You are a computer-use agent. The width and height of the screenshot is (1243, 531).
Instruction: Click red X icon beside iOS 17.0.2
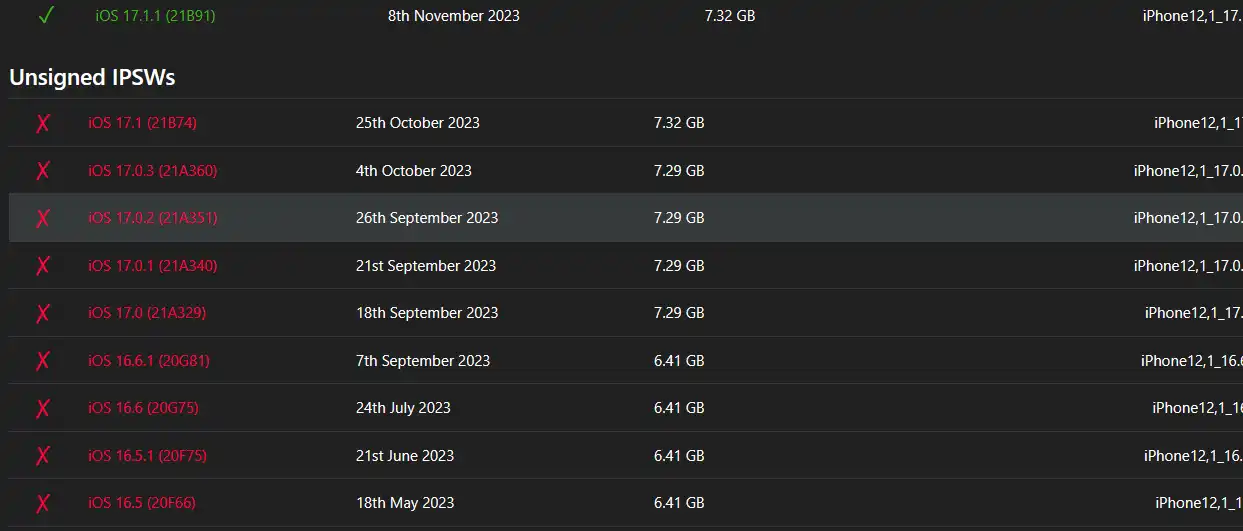point(43,218)
